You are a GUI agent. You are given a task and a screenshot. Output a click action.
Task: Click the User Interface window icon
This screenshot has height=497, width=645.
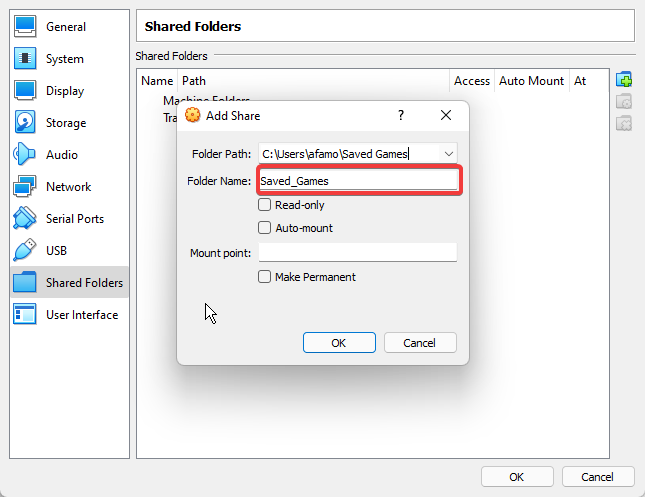25,314
